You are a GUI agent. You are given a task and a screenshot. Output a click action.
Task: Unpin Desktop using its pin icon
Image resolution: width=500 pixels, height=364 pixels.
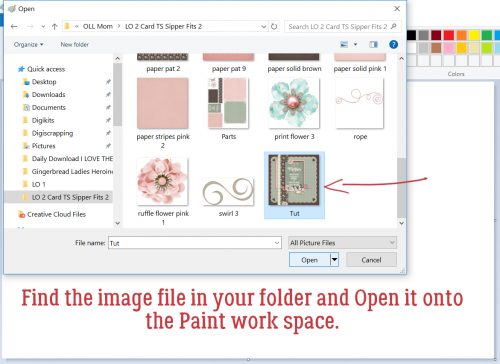pos(108,82)
